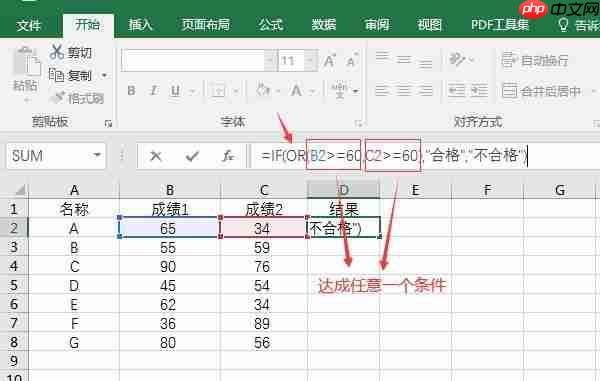The width and height of the screenshot is (600, 381).
Task: Select cell containing 90
Action: pyautogui.click(x=170, y=266)
